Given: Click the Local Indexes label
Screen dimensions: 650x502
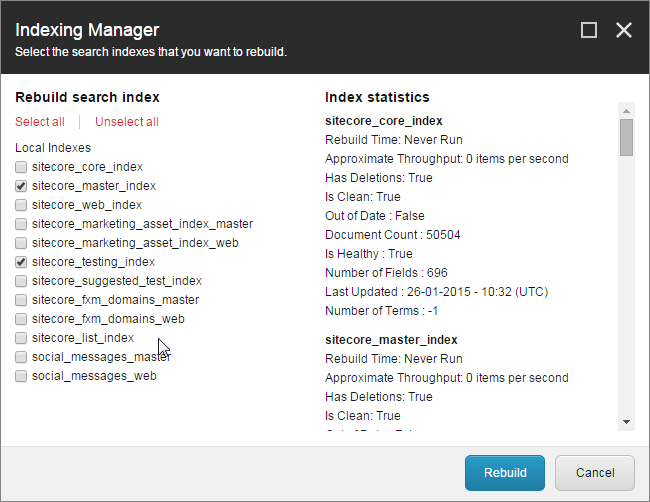Looking at the screenshot, I should coord(53,148).
